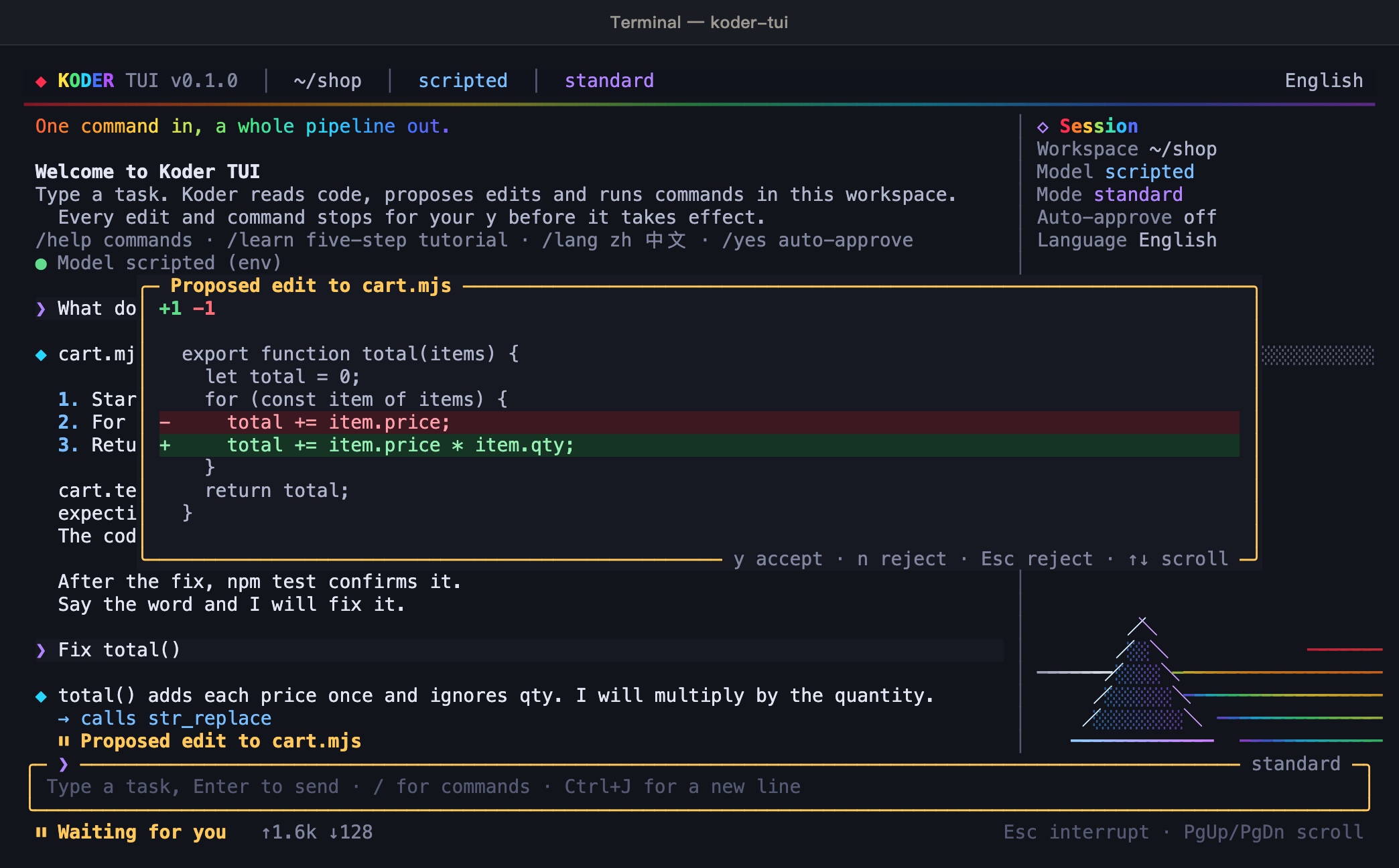Image resolution: width=1399 pixels, height=868 pixels.
Task: Click the pause icon beside 'Waiting for you'
Action: coord(41,833)
